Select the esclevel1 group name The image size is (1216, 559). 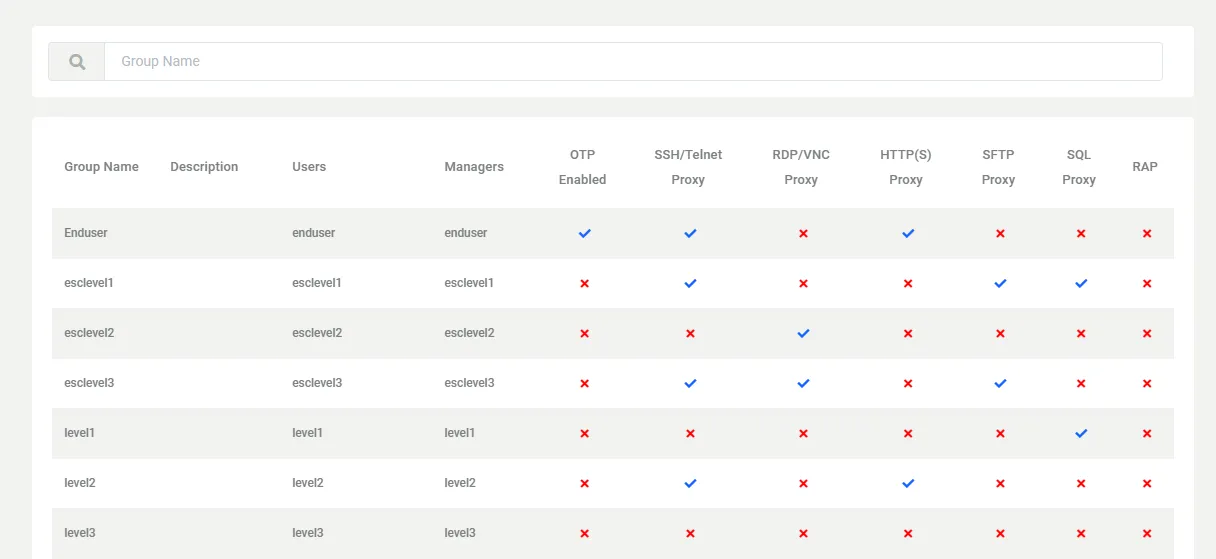coord(89,283)
